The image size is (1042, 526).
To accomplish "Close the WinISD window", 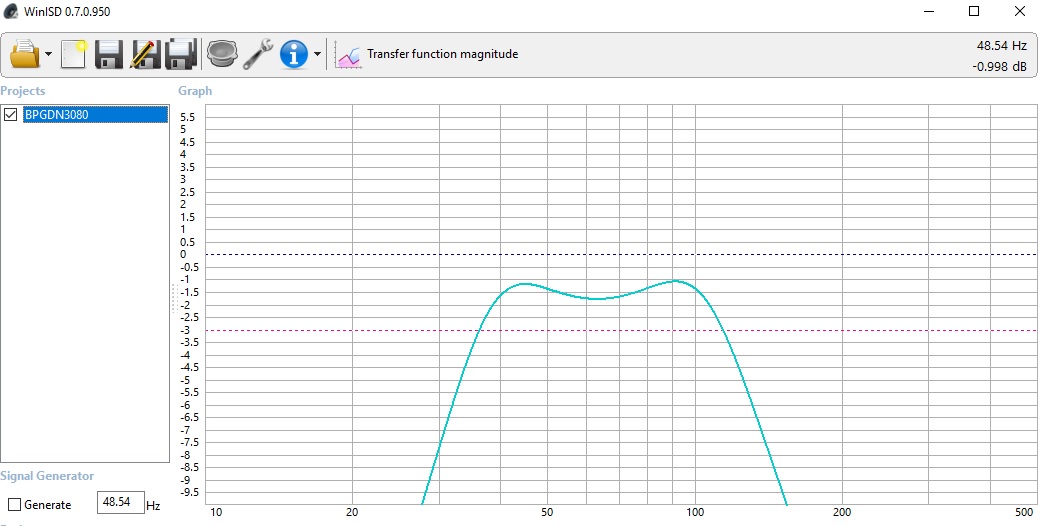I will pyautogui.click(x=1019, y=11).
